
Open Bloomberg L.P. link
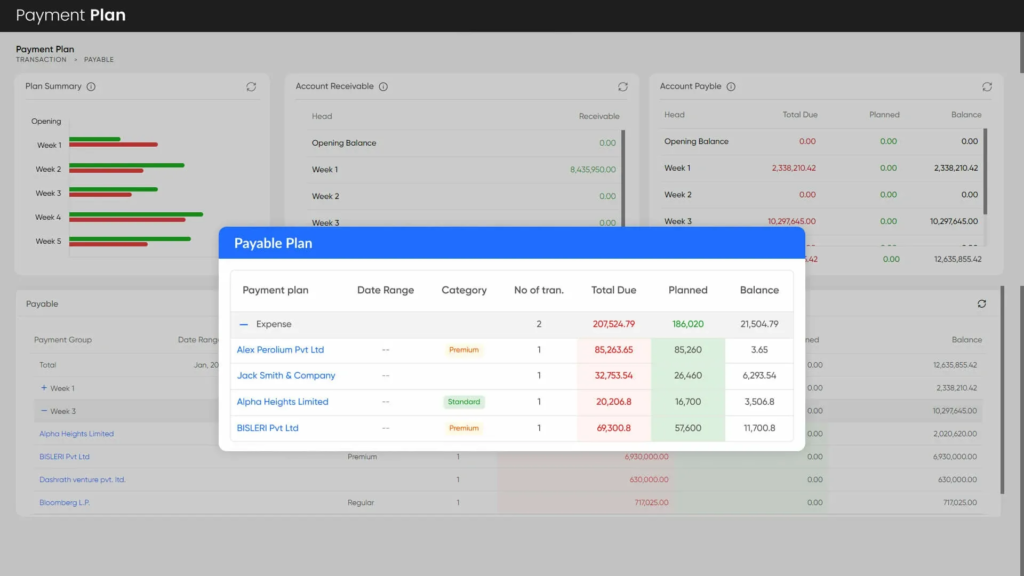click(x=64, y=502)
